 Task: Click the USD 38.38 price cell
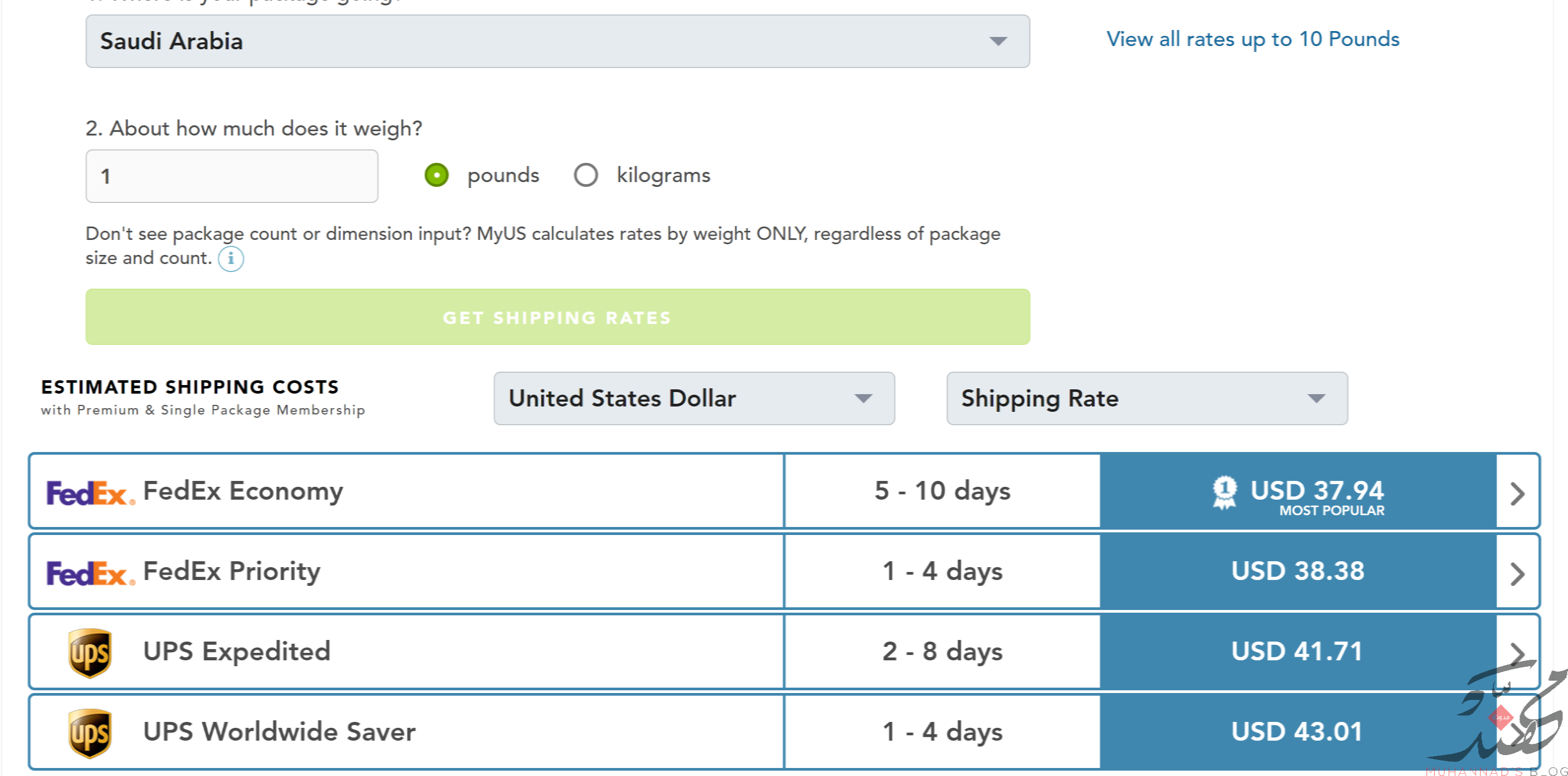[1298, 571]
